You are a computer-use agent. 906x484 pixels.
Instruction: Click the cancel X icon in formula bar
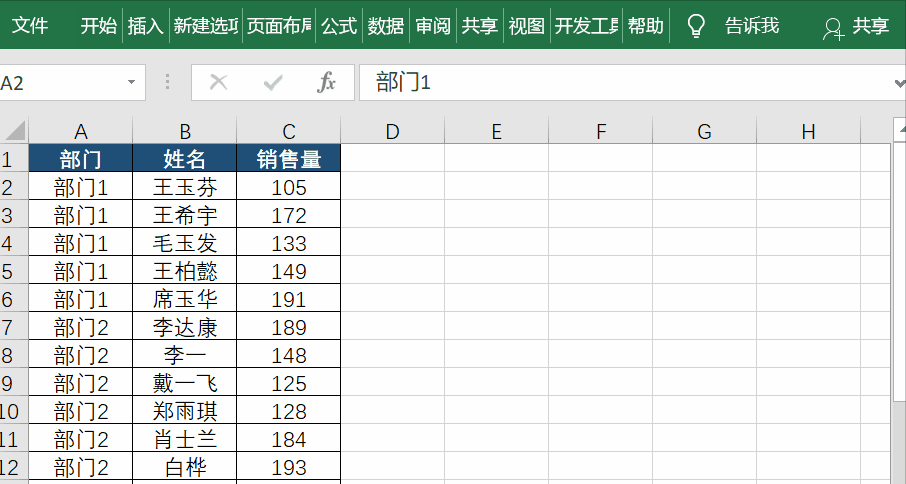click(x=218, y=83)
